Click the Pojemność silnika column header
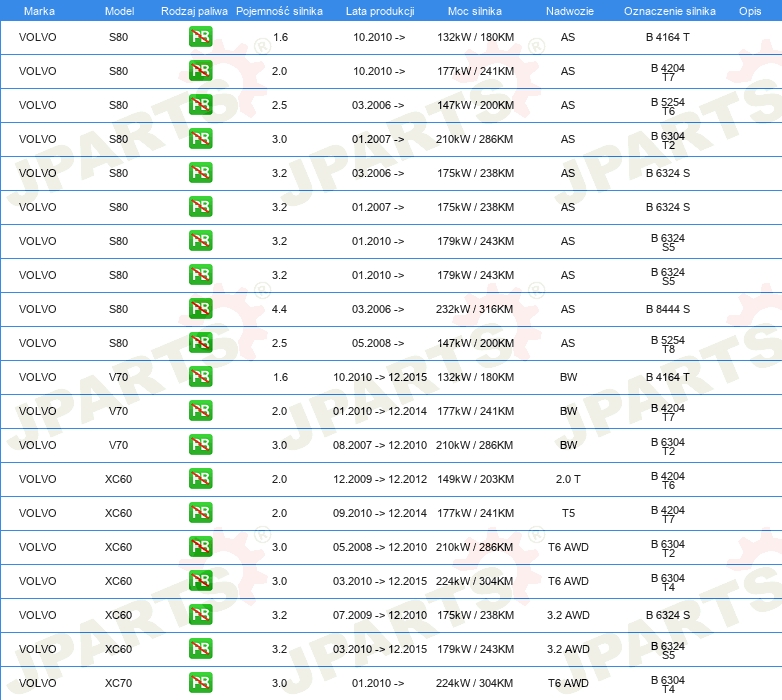Viewport: 782px width, 700px height. [x=279, y=10]
